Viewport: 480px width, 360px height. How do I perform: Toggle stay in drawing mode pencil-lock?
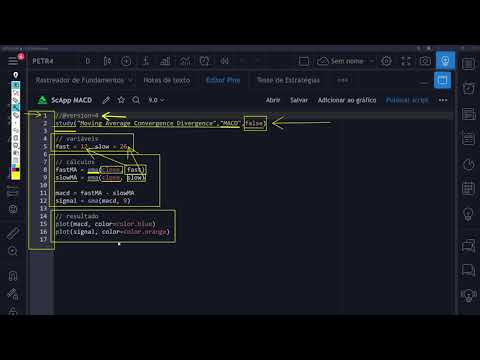pos(13,294)
